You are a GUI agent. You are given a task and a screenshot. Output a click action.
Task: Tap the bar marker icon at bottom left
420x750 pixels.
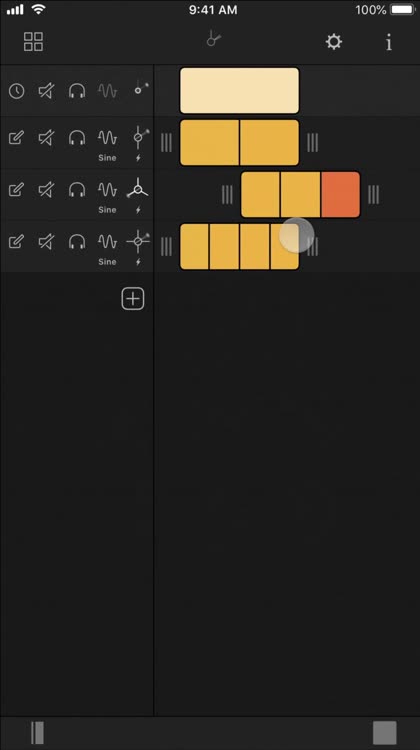tap(37, 733)
